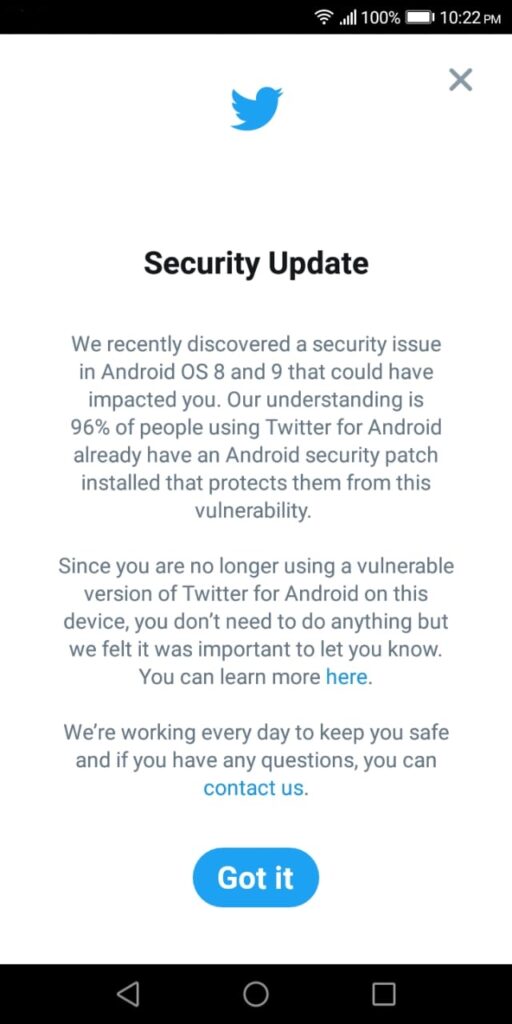This screenshot has width=512, height=1024.
Task: Tap the "We recently discovered a security issue" line
Action: coord(256,344)
